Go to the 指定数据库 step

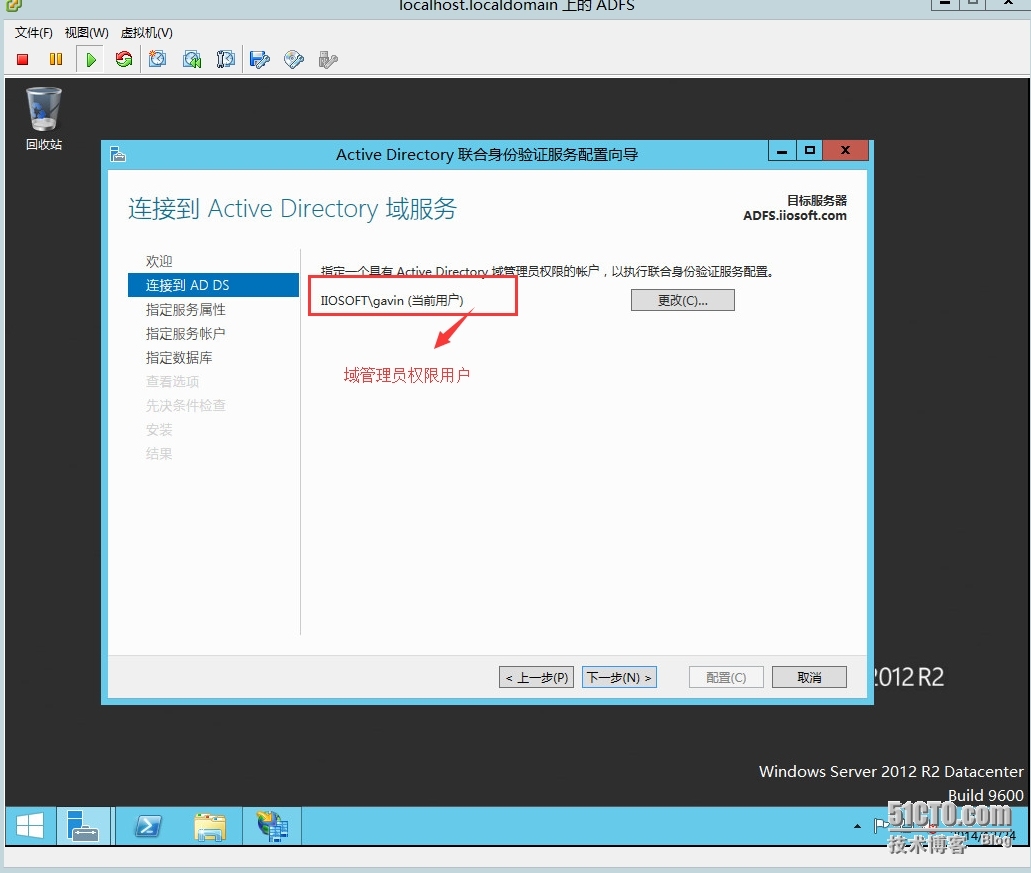coord(179,358)
